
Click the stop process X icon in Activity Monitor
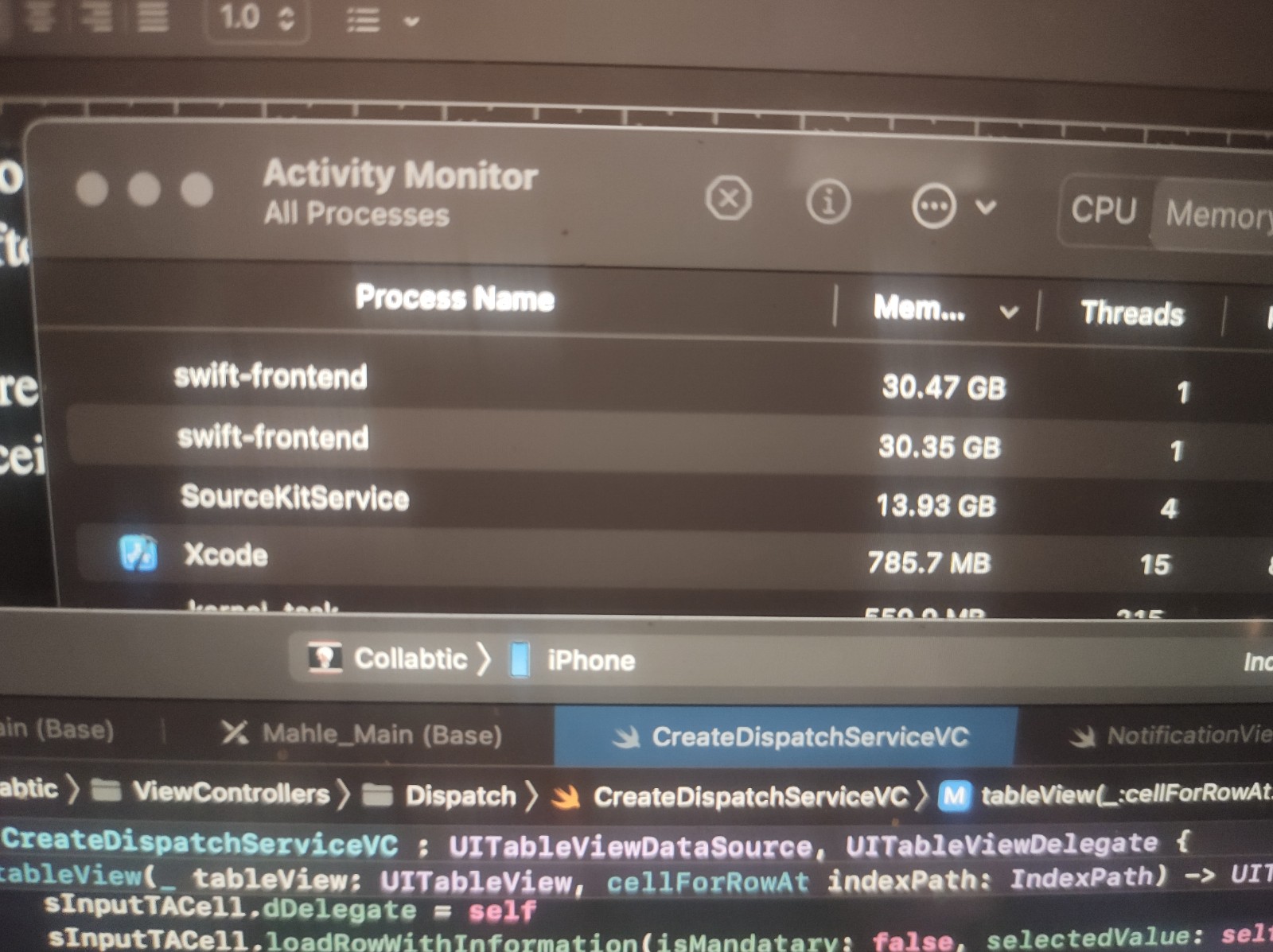pos(728,198)
